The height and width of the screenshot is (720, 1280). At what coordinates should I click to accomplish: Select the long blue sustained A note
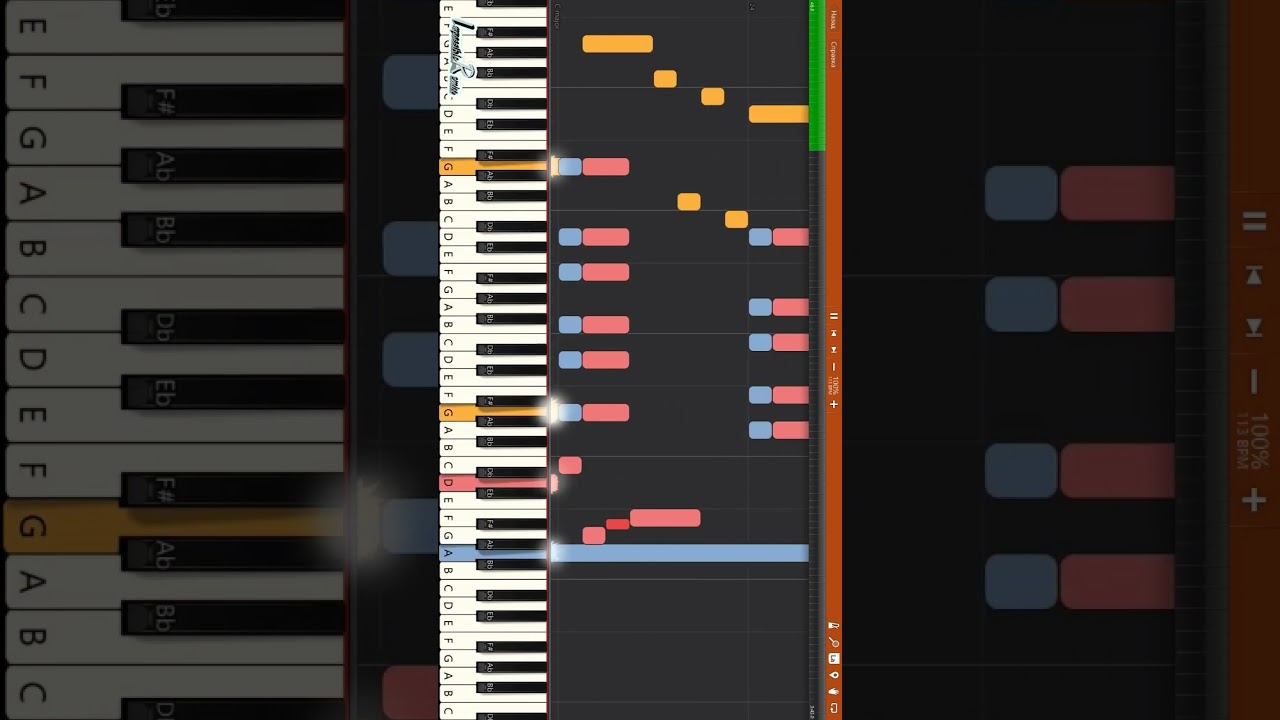[x=679, y=553]
